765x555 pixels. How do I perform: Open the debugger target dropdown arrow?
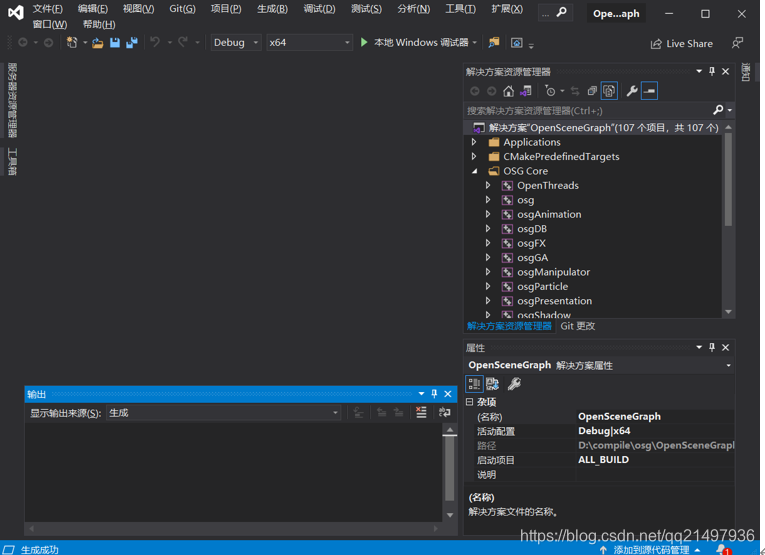click(x=475, y=43)
